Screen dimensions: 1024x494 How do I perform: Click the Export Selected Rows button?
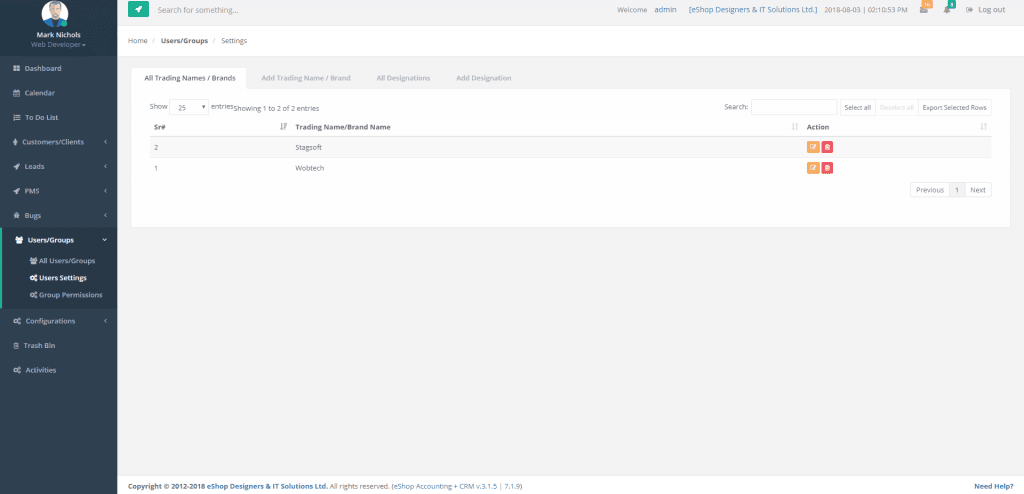coord(954,107)
